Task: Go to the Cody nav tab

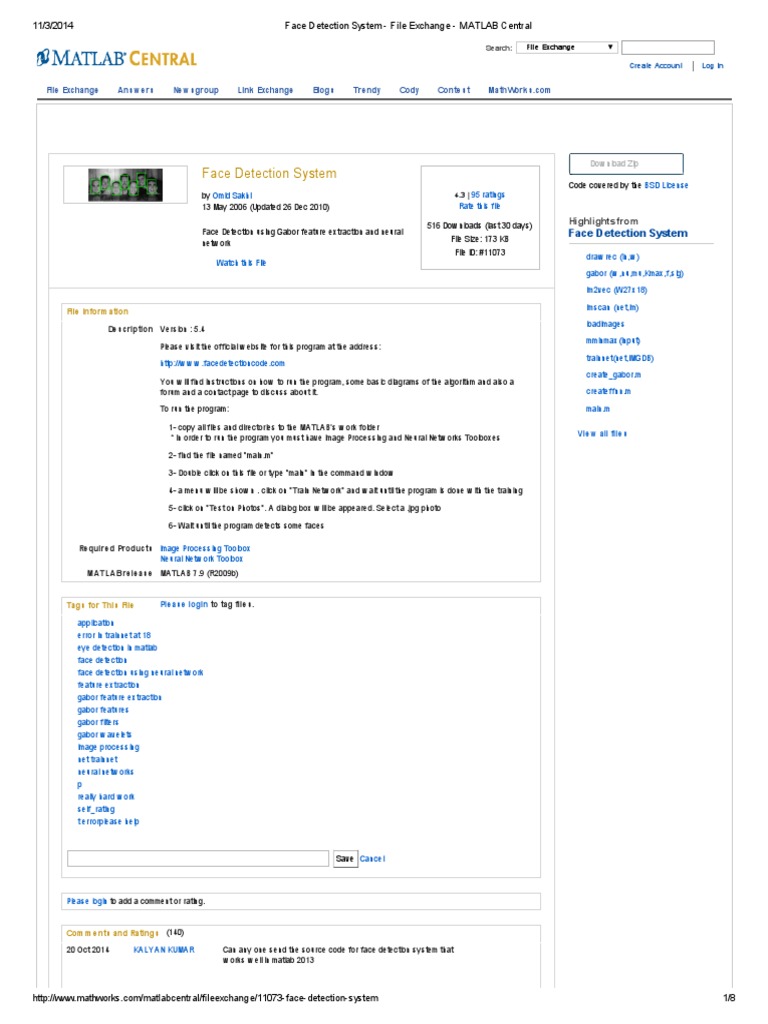Action: coord(409,90)
